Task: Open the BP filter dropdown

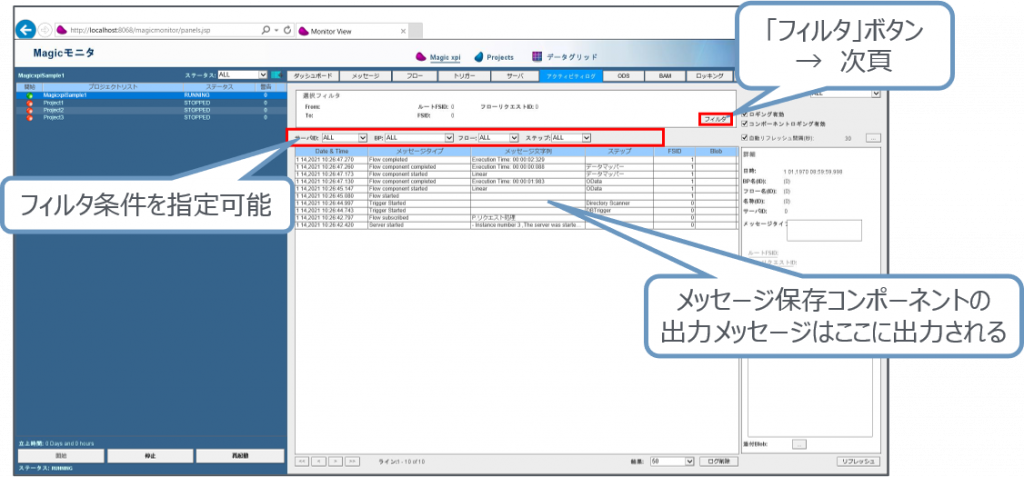Action: (x=419, y=137)
